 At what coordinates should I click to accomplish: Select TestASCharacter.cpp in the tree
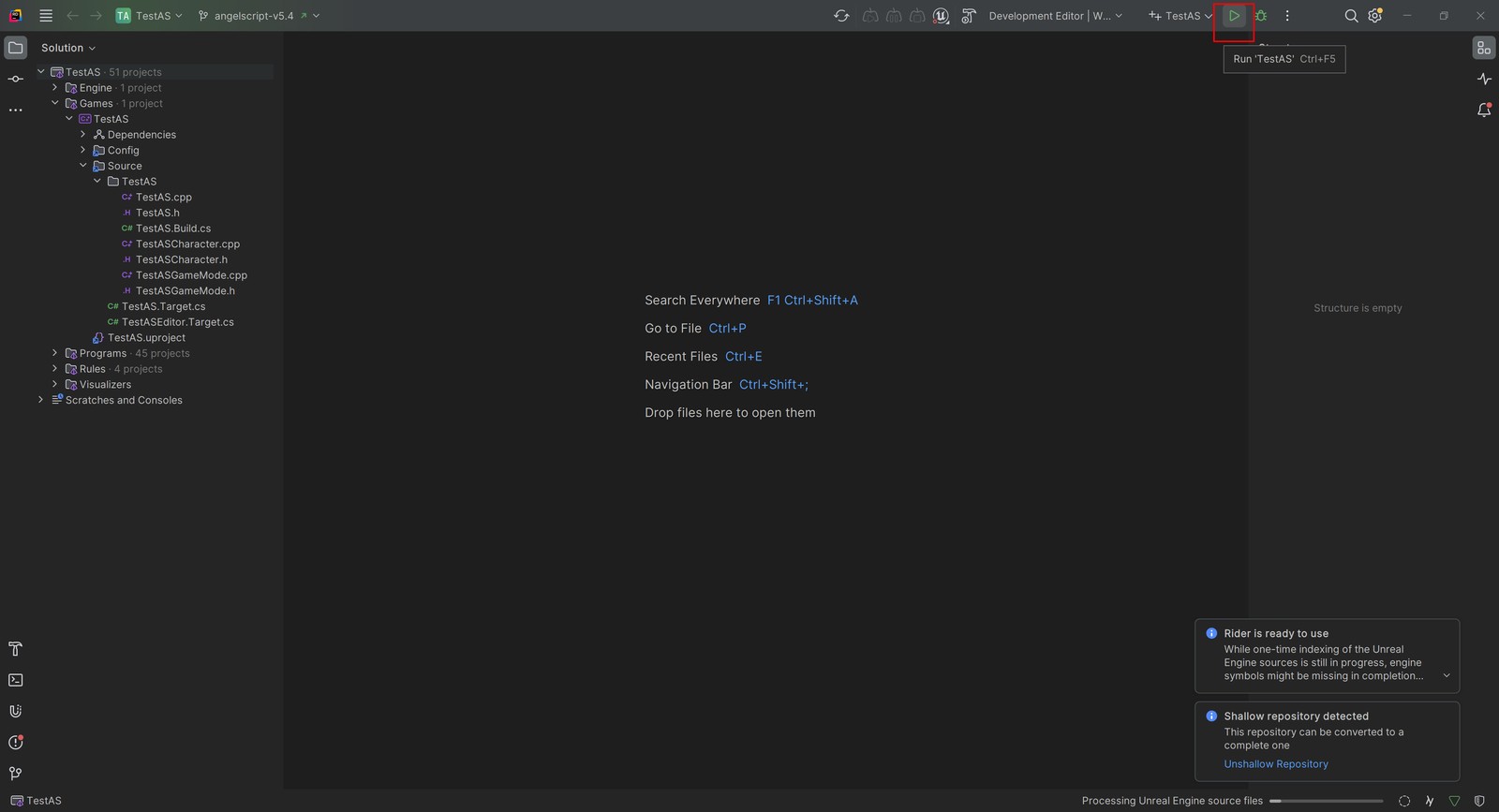(x=187, y=244)
